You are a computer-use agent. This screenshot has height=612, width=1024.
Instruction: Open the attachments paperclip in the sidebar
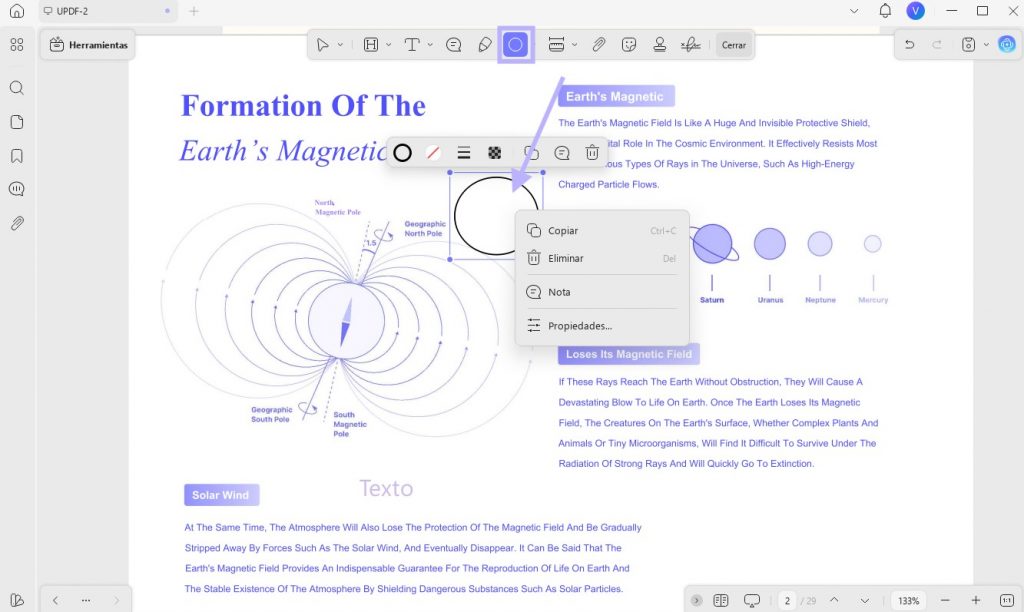[x=17, y=223]
